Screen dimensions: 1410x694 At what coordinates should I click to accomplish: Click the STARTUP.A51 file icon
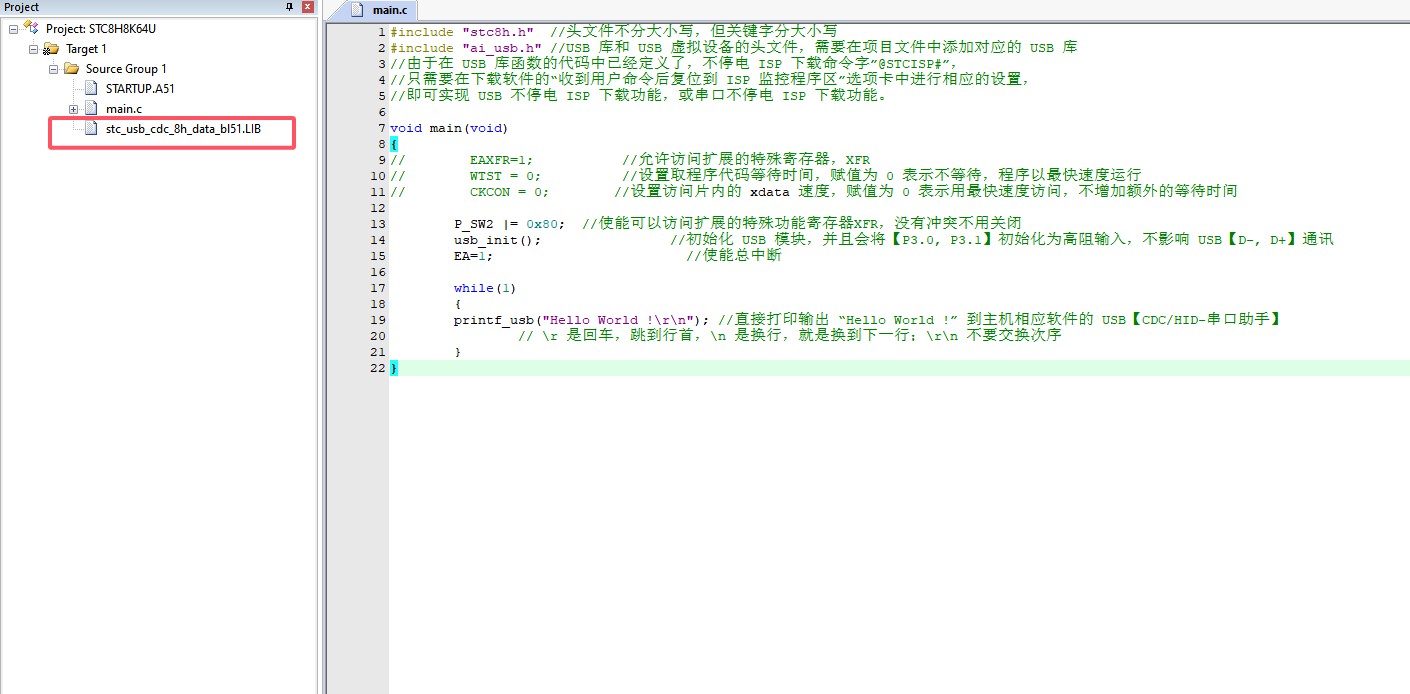point(91,88)
